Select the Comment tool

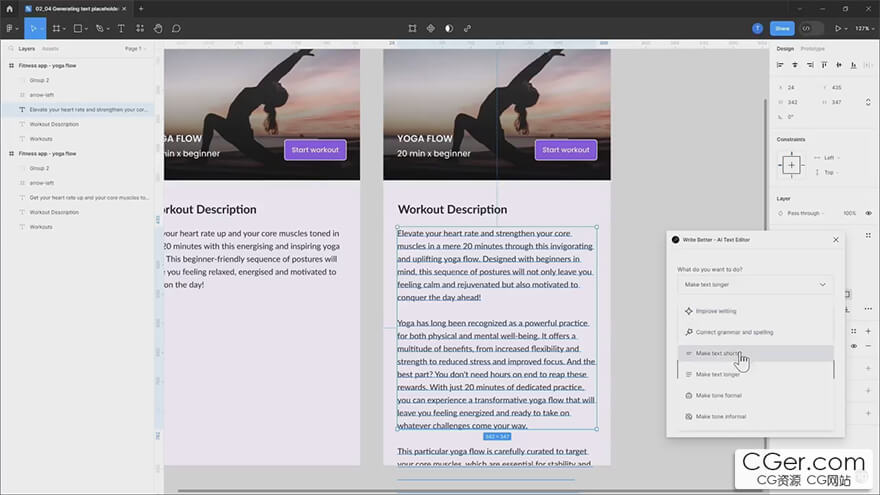176,28
